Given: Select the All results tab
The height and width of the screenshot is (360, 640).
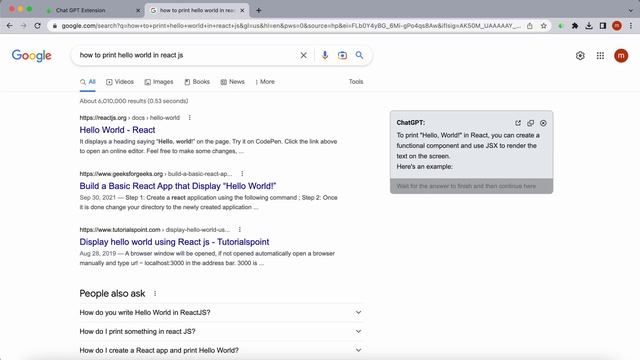Looking at the screenshot, I should (x=88, y=82).
